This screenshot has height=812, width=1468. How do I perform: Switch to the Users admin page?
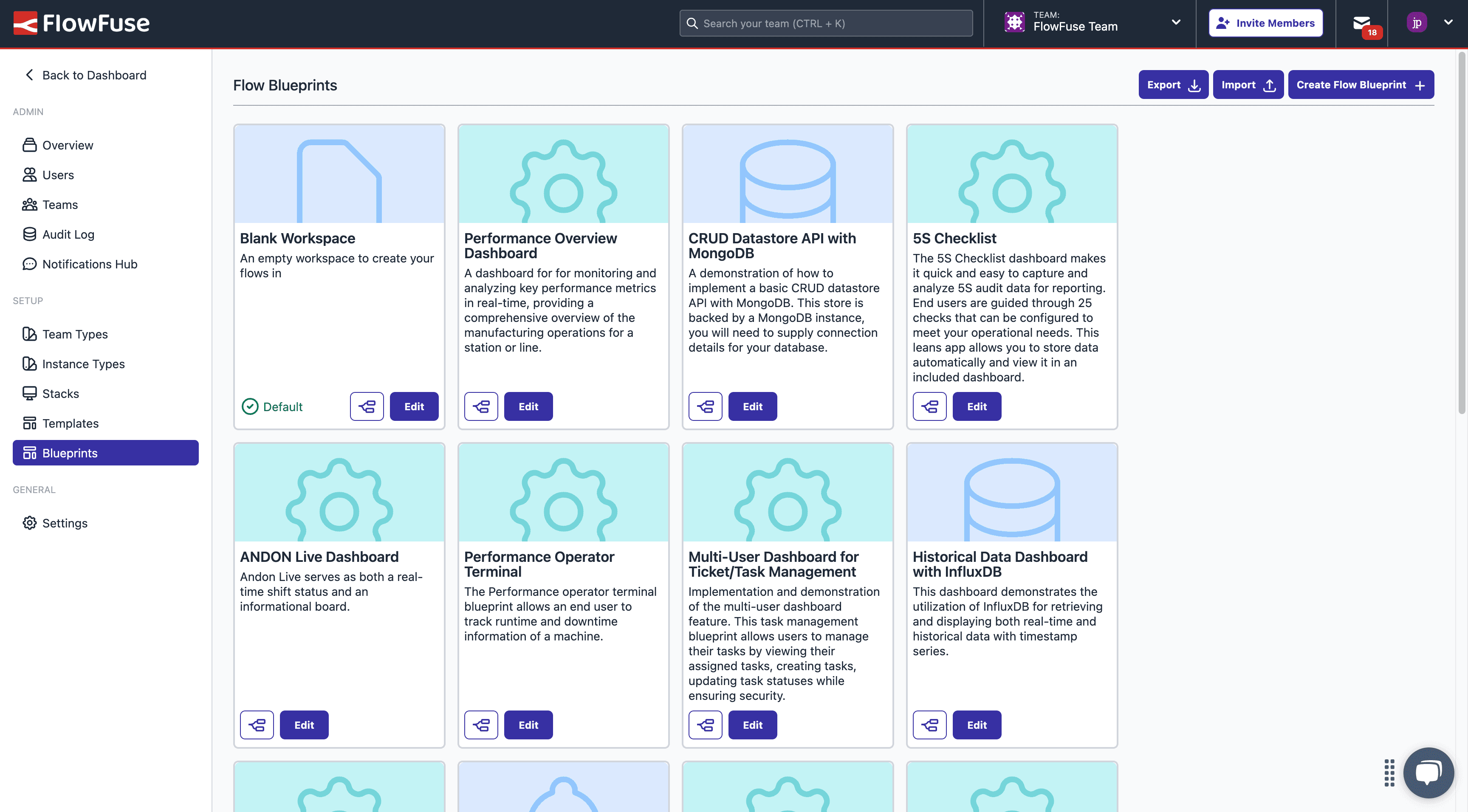click(x=58, y=175)
